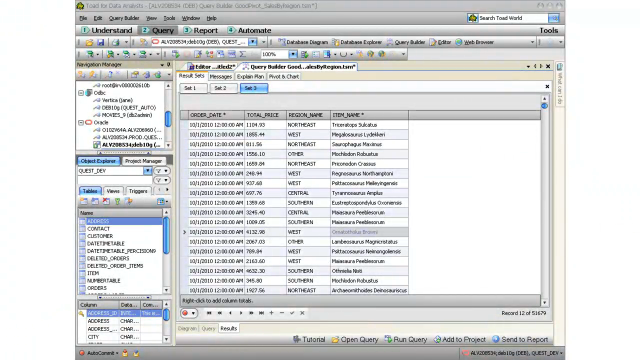
Task: Open the connection selector dropdown
Action: [253, 42]
